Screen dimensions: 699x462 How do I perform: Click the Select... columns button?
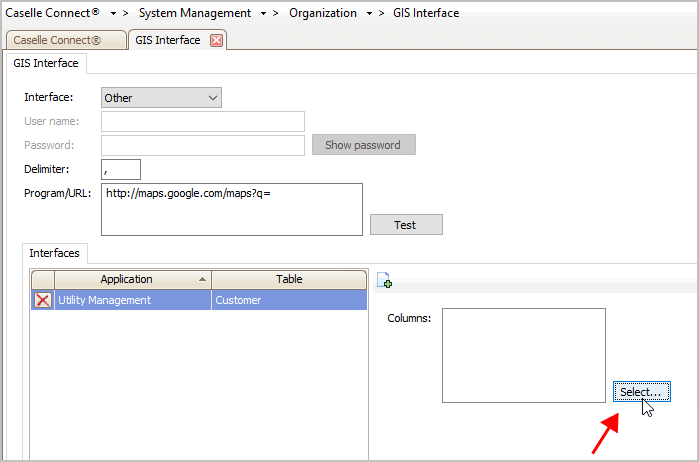pos(641,392)
